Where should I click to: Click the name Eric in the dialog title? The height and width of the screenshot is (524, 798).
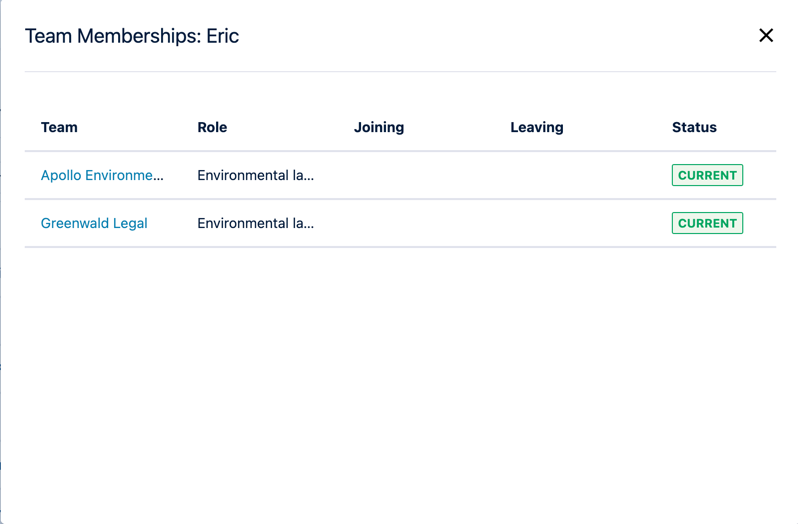tap(222, 36)
